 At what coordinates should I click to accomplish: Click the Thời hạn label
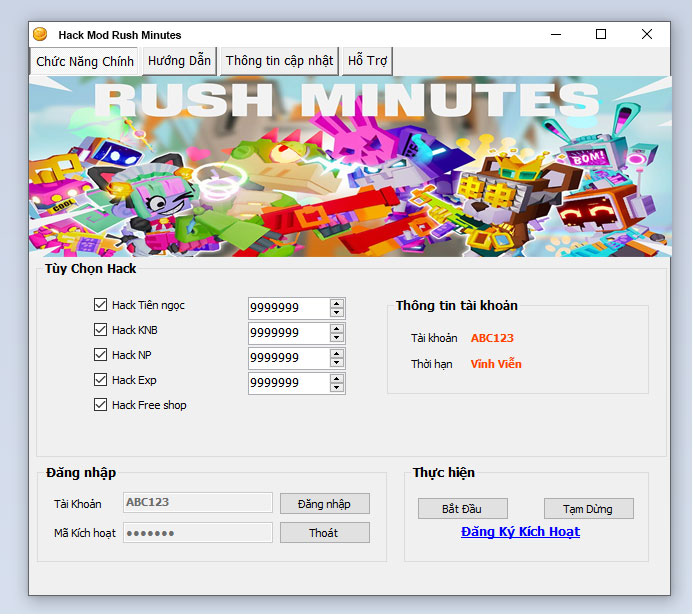431,364
